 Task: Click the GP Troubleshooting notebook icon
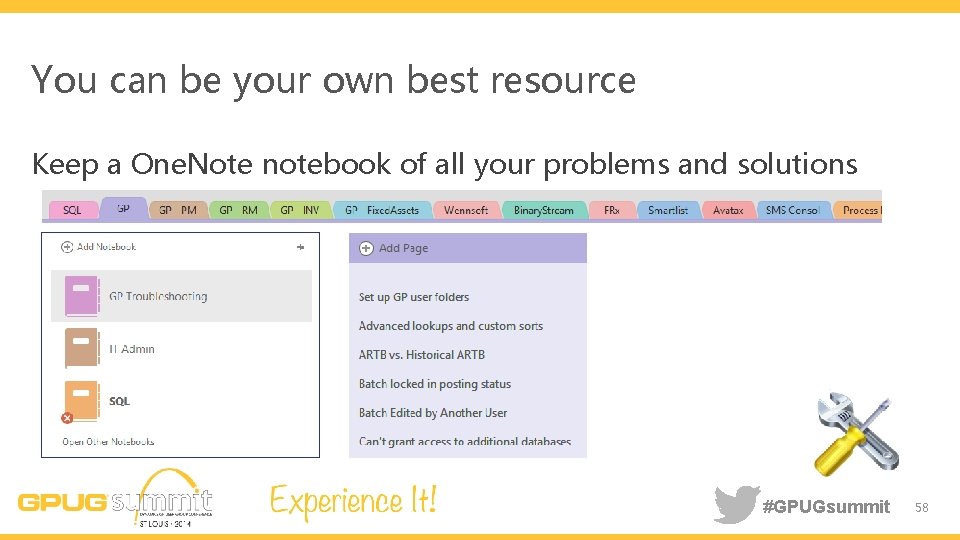[x=82, y=296]
